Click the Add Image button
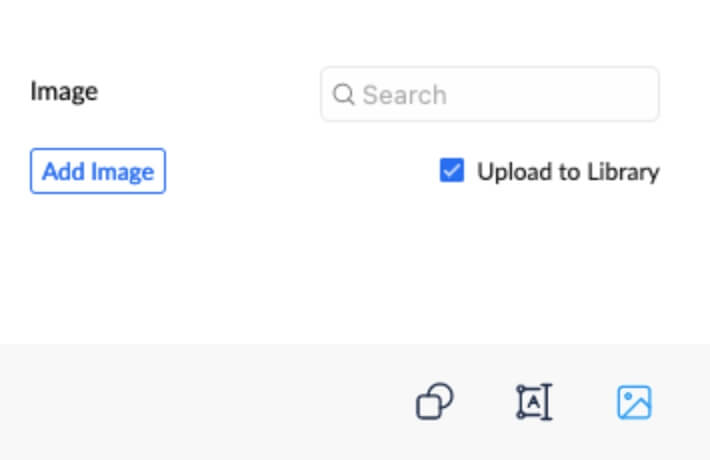 pos(98,171)
